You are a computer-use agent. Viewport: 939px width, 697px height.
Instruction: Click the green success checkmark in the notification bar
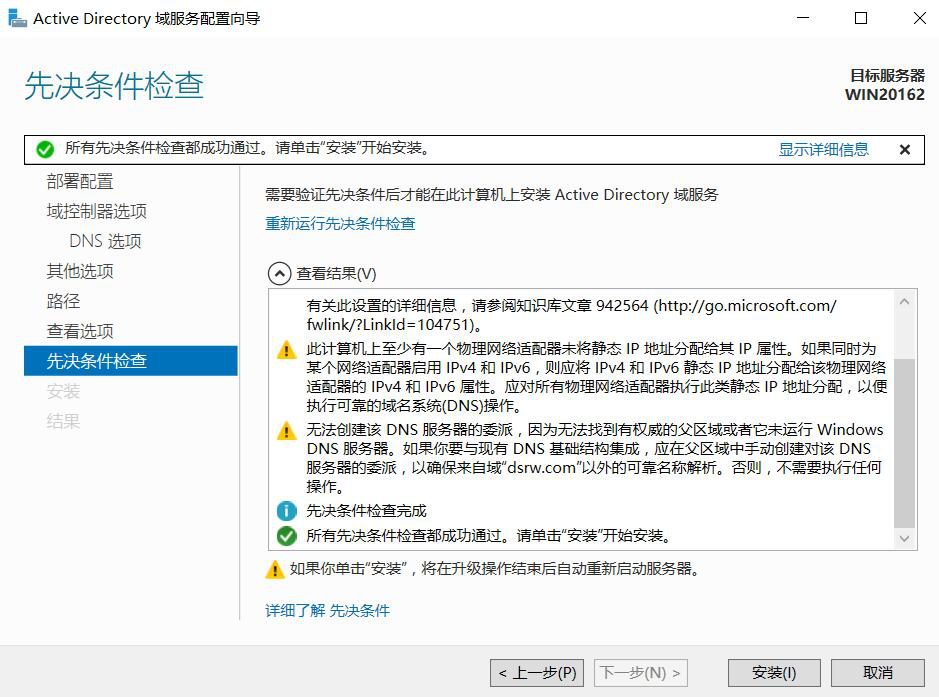click(x=45, y=149)
